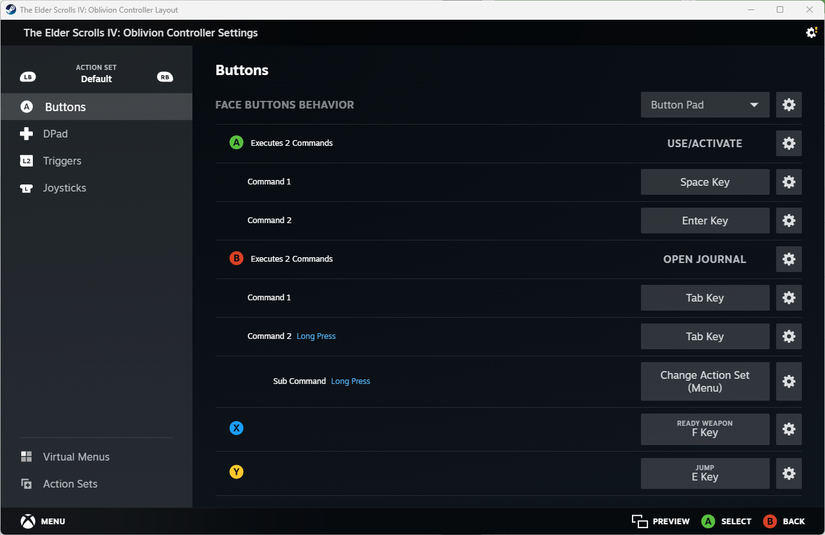The height and width of the screenshot is (535, 825).
Task: Click the red B button icon in the list
Action: point(236,258)
